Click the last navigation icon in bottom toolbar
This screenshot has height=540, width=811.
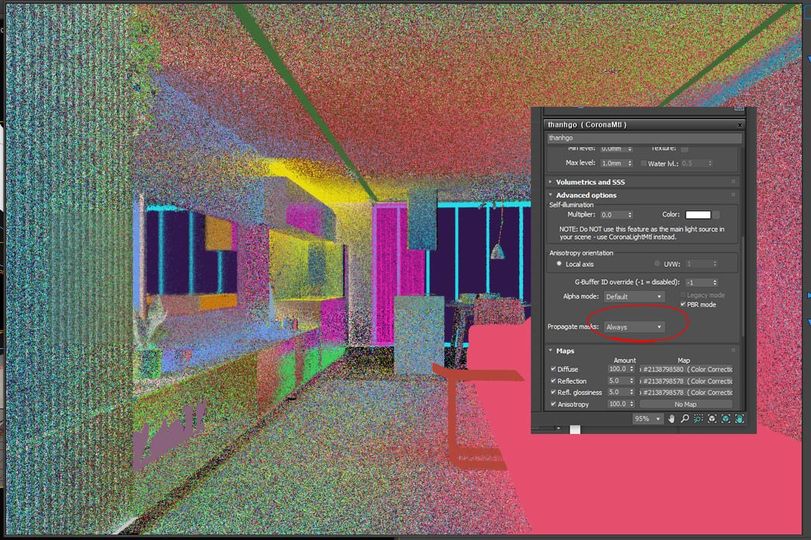[x=739, y=419]
